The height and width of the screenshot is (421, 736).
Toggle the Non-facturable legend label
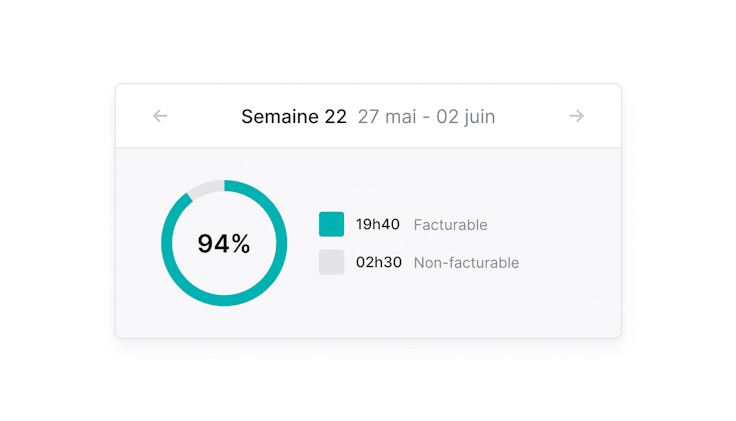pyautogui.click(x=466, y=263)
